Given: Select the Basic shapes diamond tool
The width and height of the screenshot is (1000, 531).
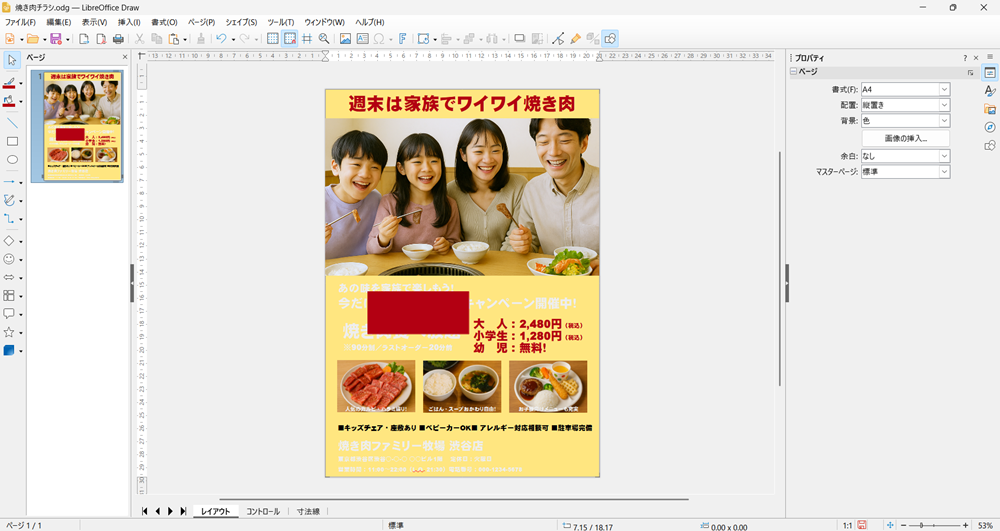Looking at the screenshot, I should (x=9, y=241).
